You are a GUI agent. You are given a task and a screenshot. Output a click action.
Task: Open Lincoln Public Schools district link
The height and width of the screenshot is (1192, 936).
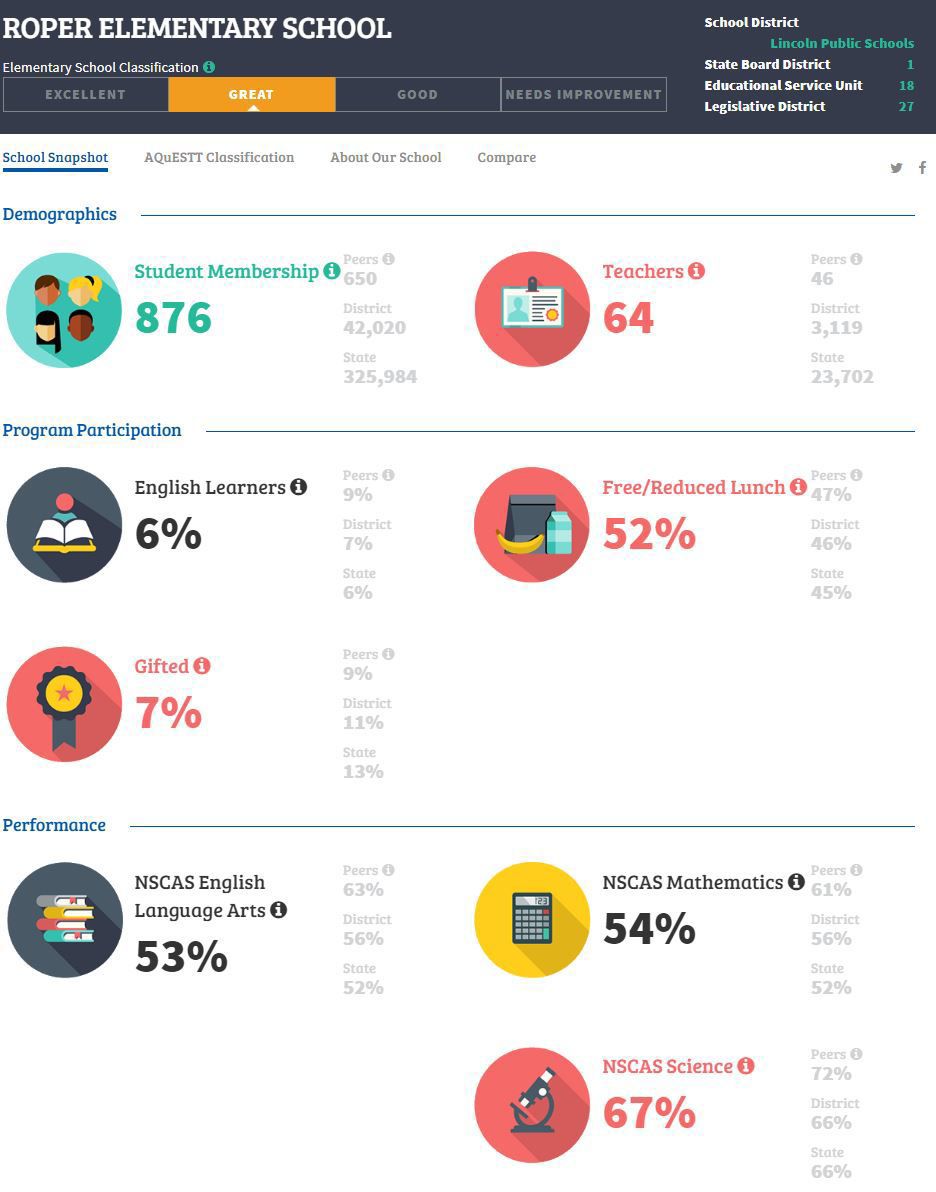[842, 43]
